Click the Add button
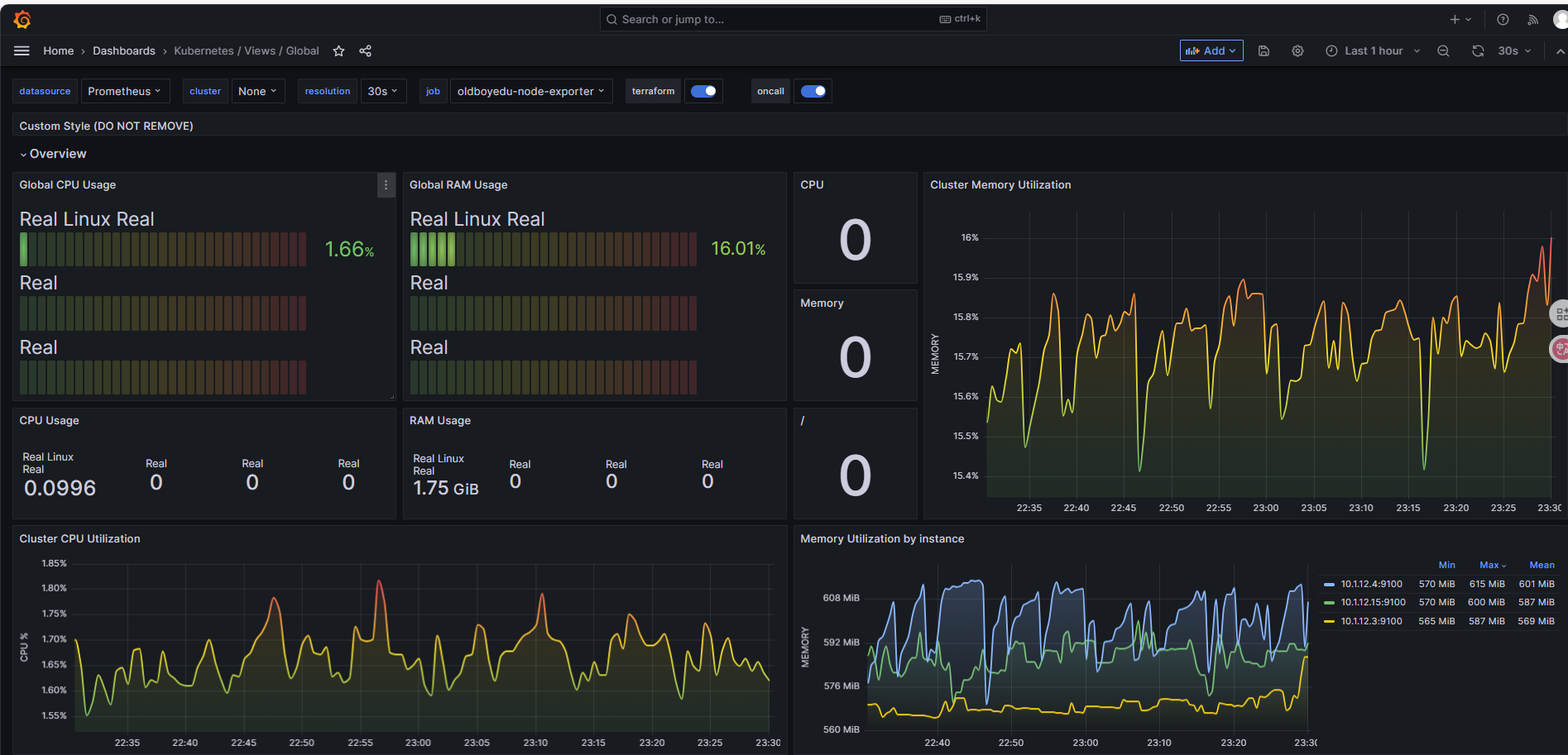This screenshot has width=1568, height=755. coord(1211,51)
